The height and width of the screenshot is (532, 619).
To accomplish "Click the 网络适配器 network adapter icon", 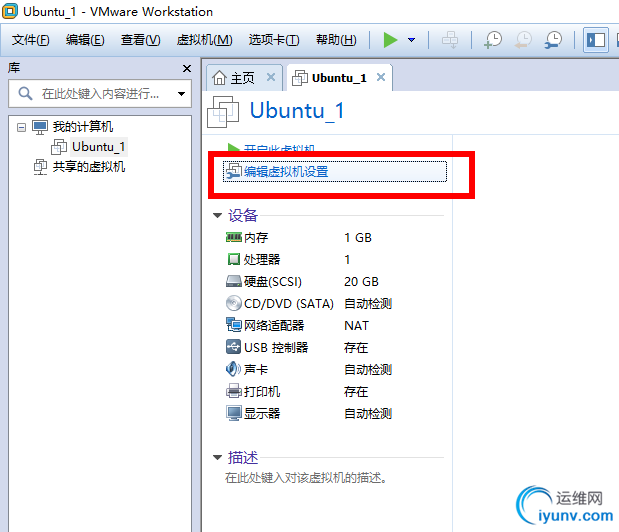I will tap(234, 325).
